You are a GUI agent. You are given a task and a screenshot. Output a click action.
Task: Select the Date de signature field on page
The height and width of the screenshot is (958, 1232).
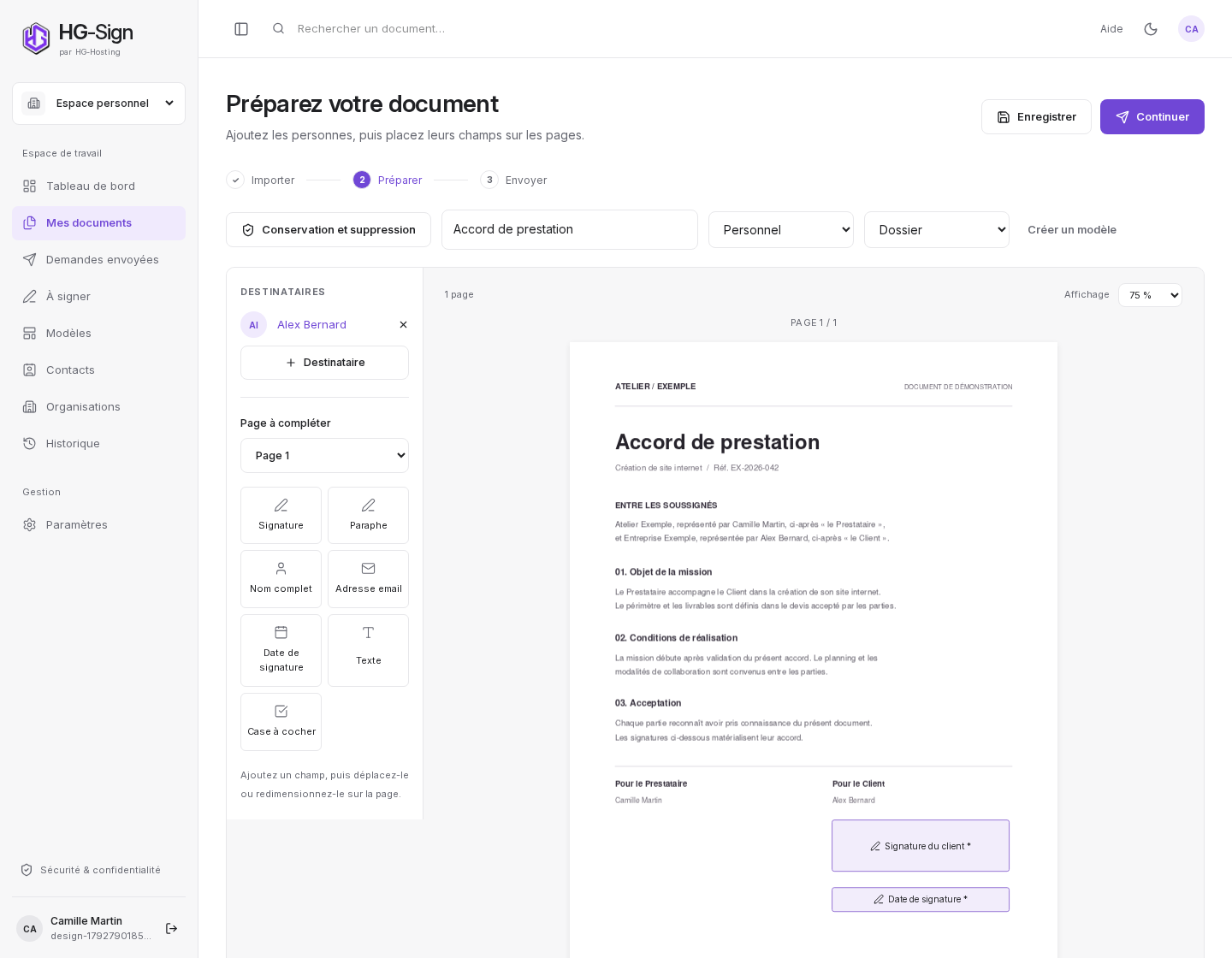coord(921,900)
